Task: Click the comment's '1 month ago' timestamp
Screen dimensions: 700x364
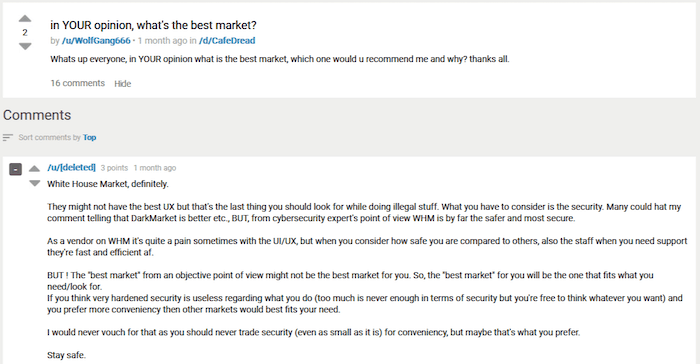Action: tap(155, 168)
